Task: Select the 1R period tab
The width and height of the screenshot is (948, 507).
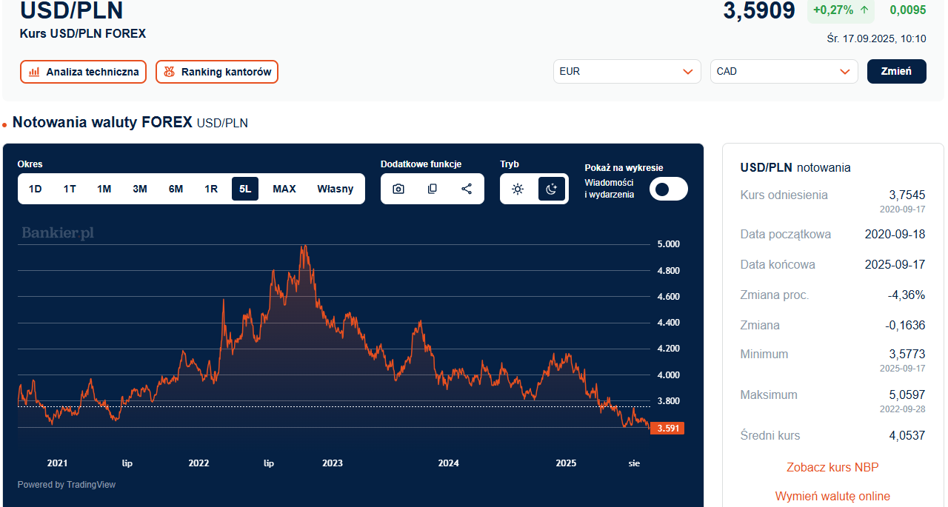Action: [210, 189]
